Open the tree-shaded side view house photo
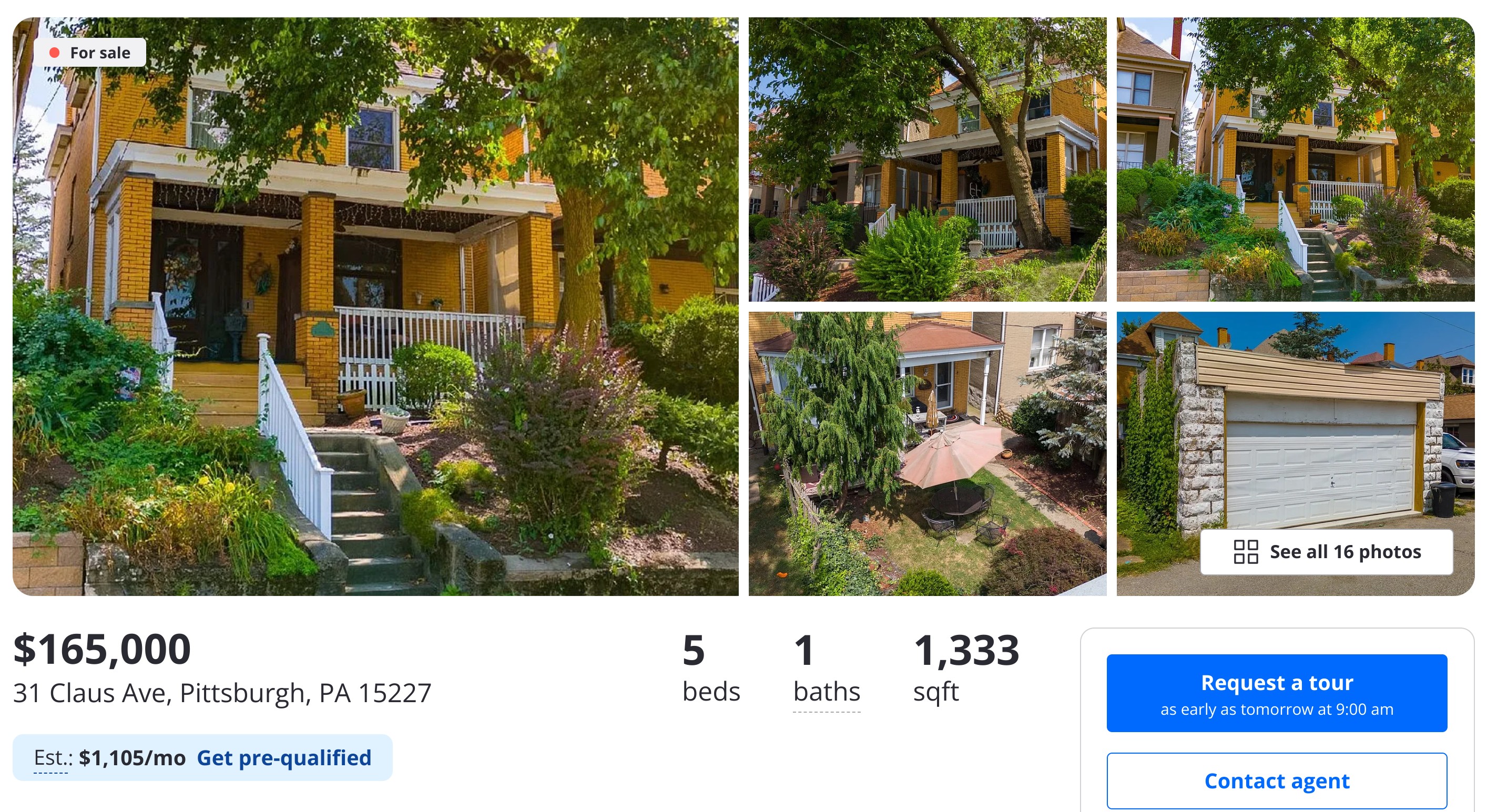 (928, 159)
